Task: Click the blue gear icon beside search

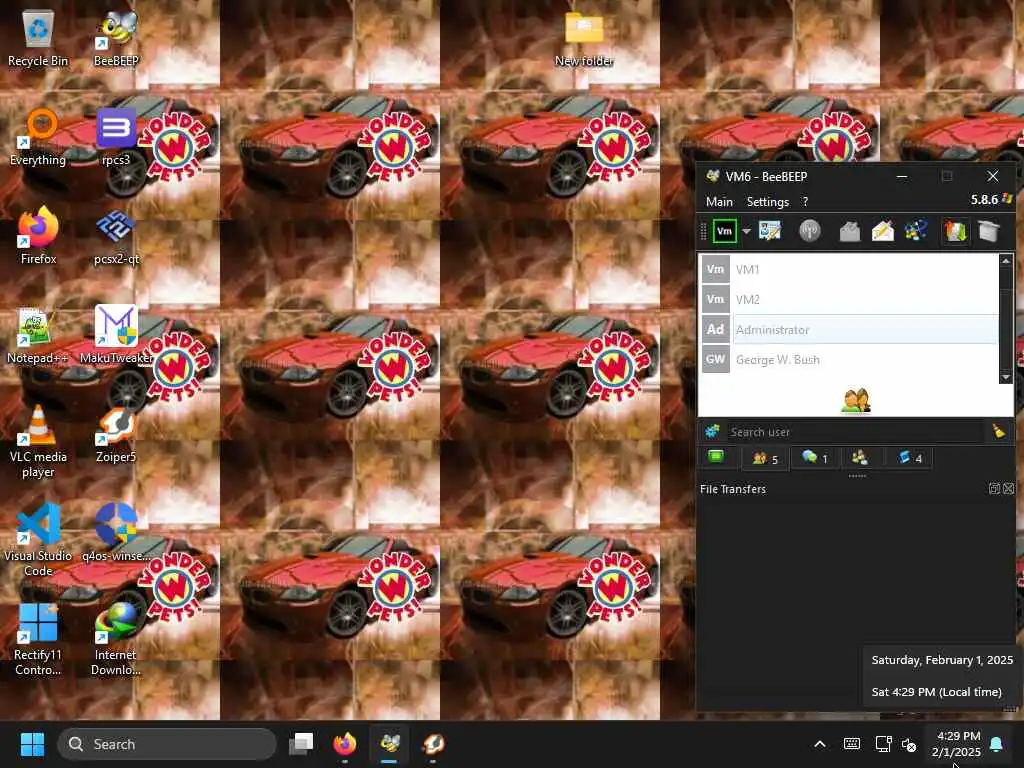Action: pyautogui.click(x=712, y=431)
